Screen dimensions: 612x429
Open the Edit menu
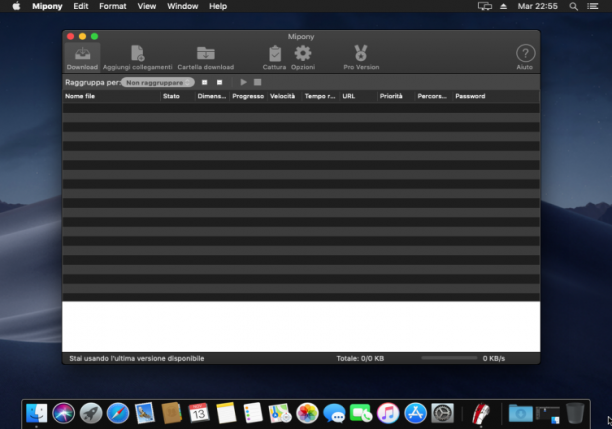pyautogui.click(x=81, y=6)
